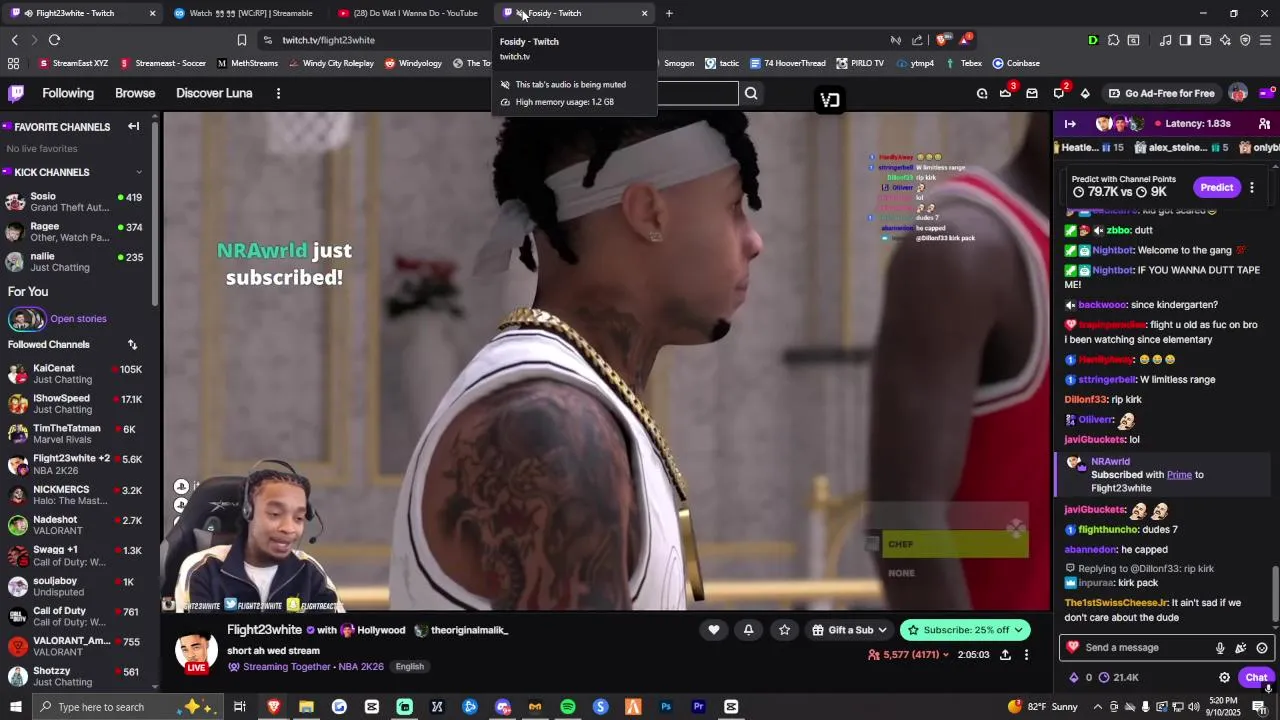Open Discover Luna page
1280x720 pixels.
pos(214,93)
